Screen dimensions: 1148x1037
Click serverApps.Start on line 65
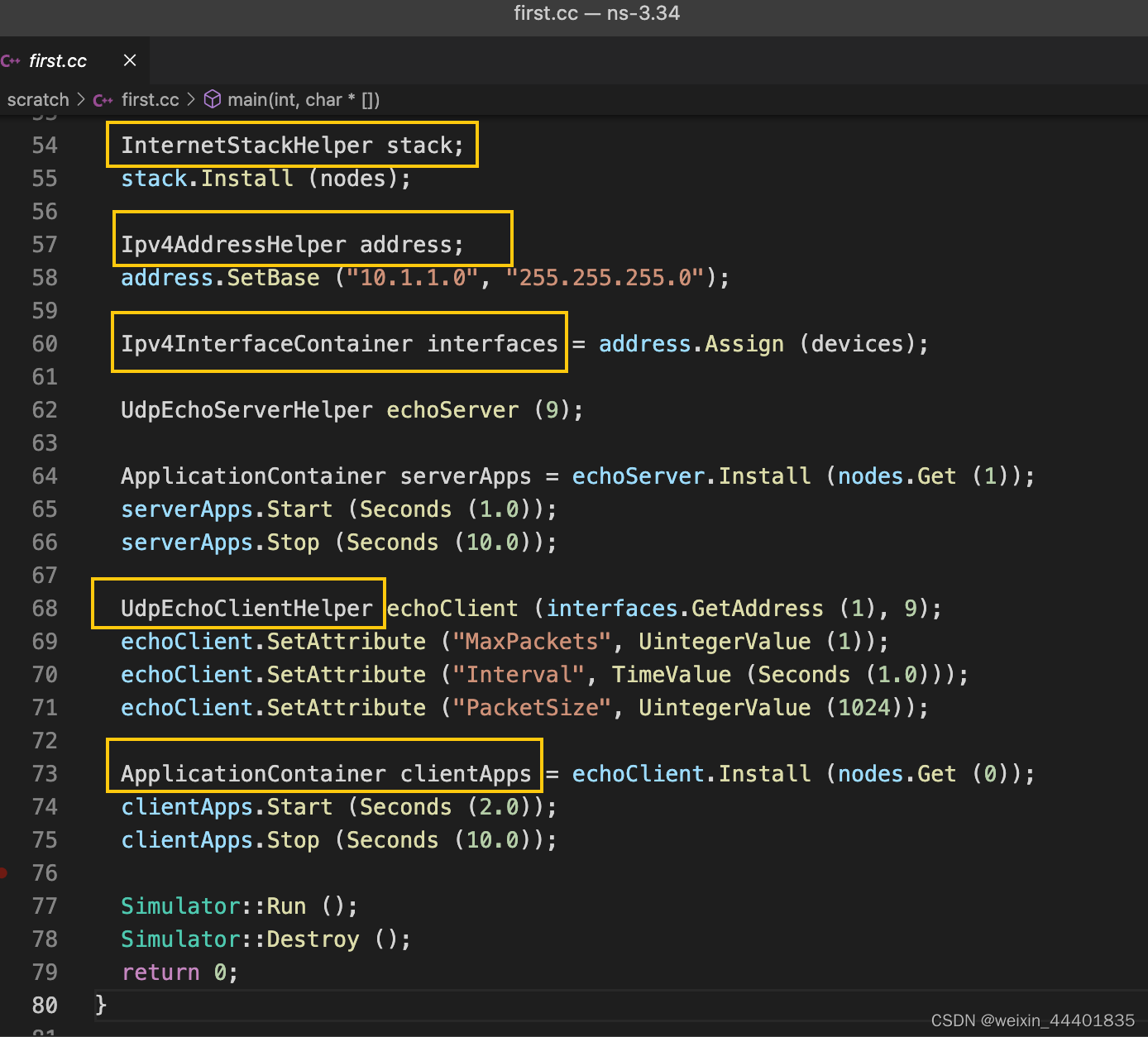click(x=227, y=509)
